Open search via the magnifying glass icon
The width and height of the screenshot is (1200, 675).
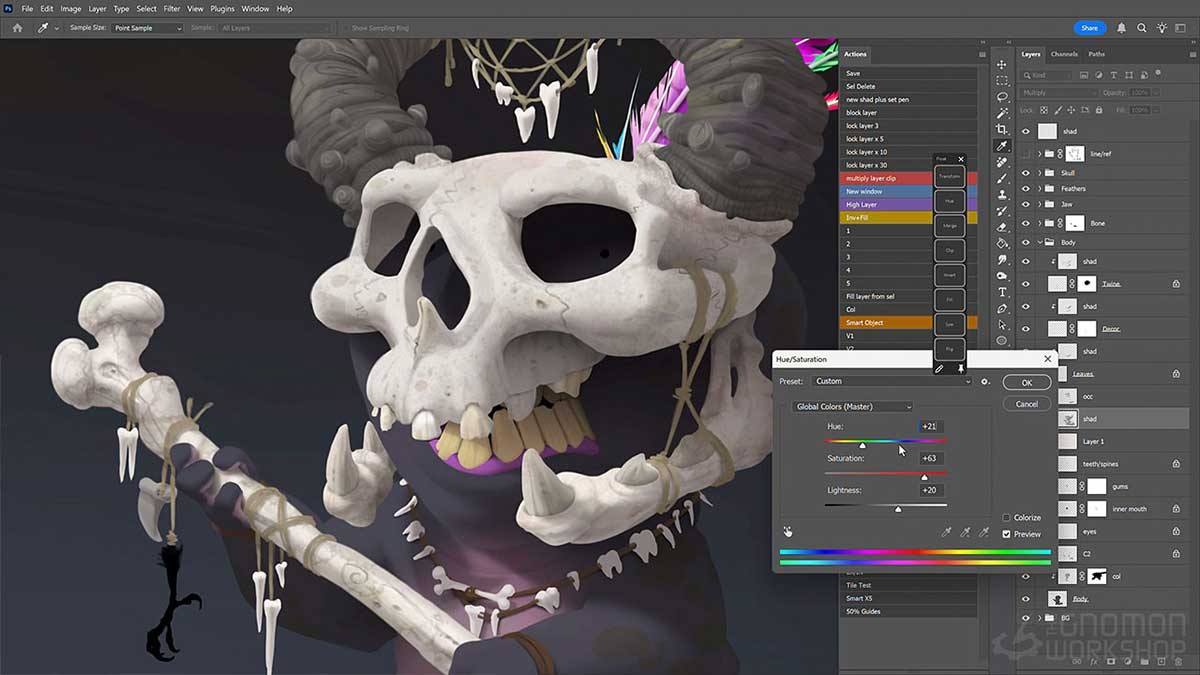1143,28
